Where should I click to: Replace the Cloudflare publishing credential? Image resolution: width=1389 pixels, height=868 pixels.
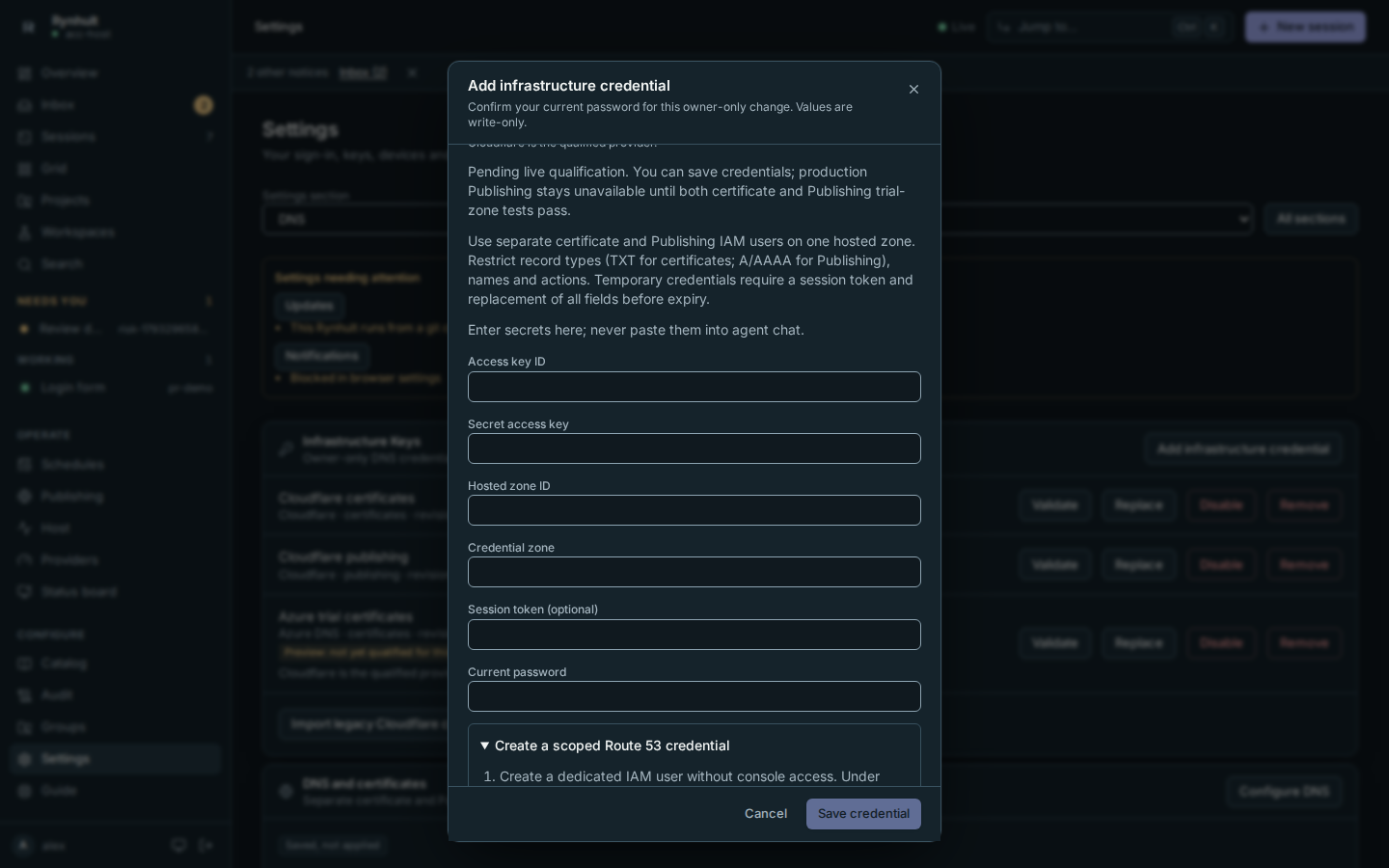coord(1138,565)
